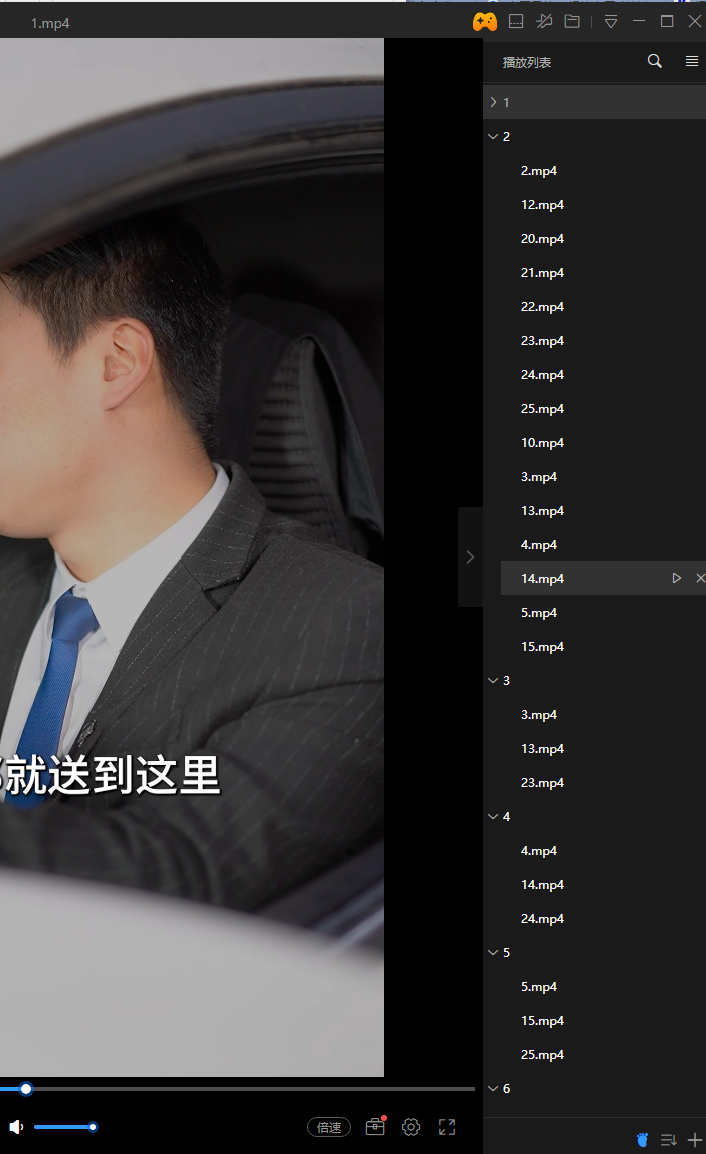Toggle fullscreen mode
The height and width of the screenshot is (1154, 706).
pos(447,1127)
